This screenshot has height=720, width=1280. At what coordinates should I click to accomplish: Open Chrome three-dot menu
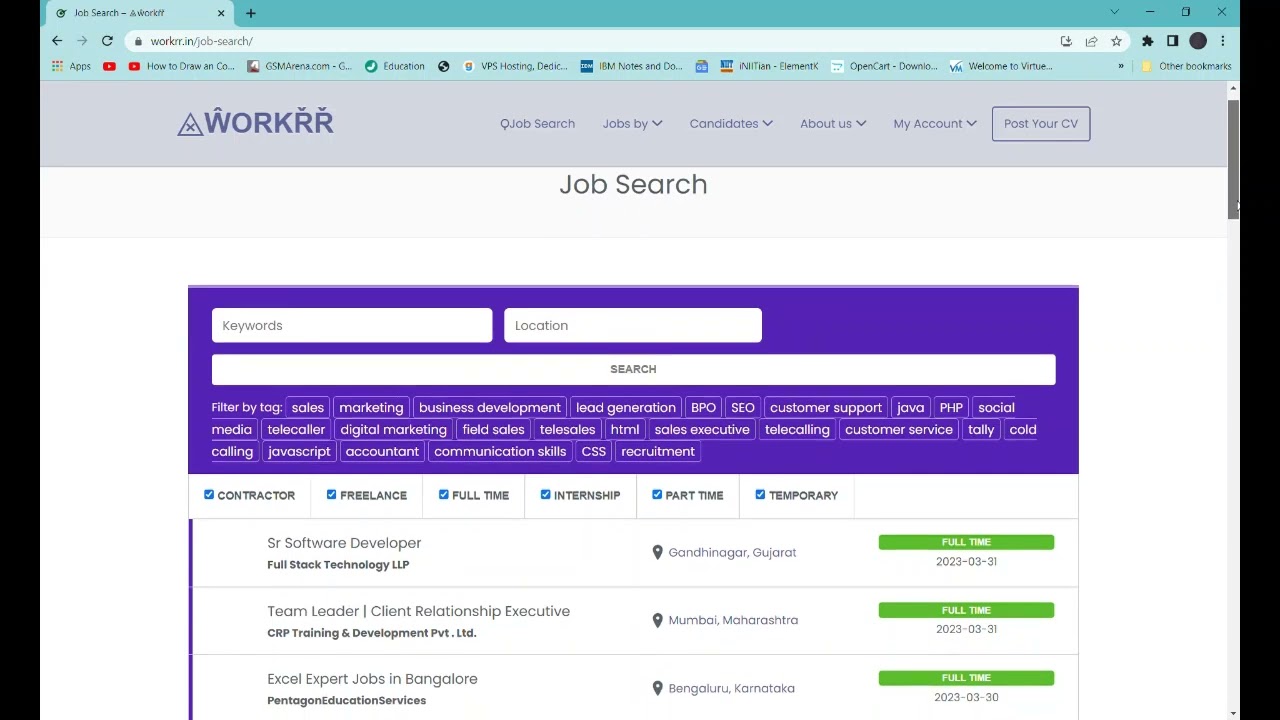click(1222, 41)
